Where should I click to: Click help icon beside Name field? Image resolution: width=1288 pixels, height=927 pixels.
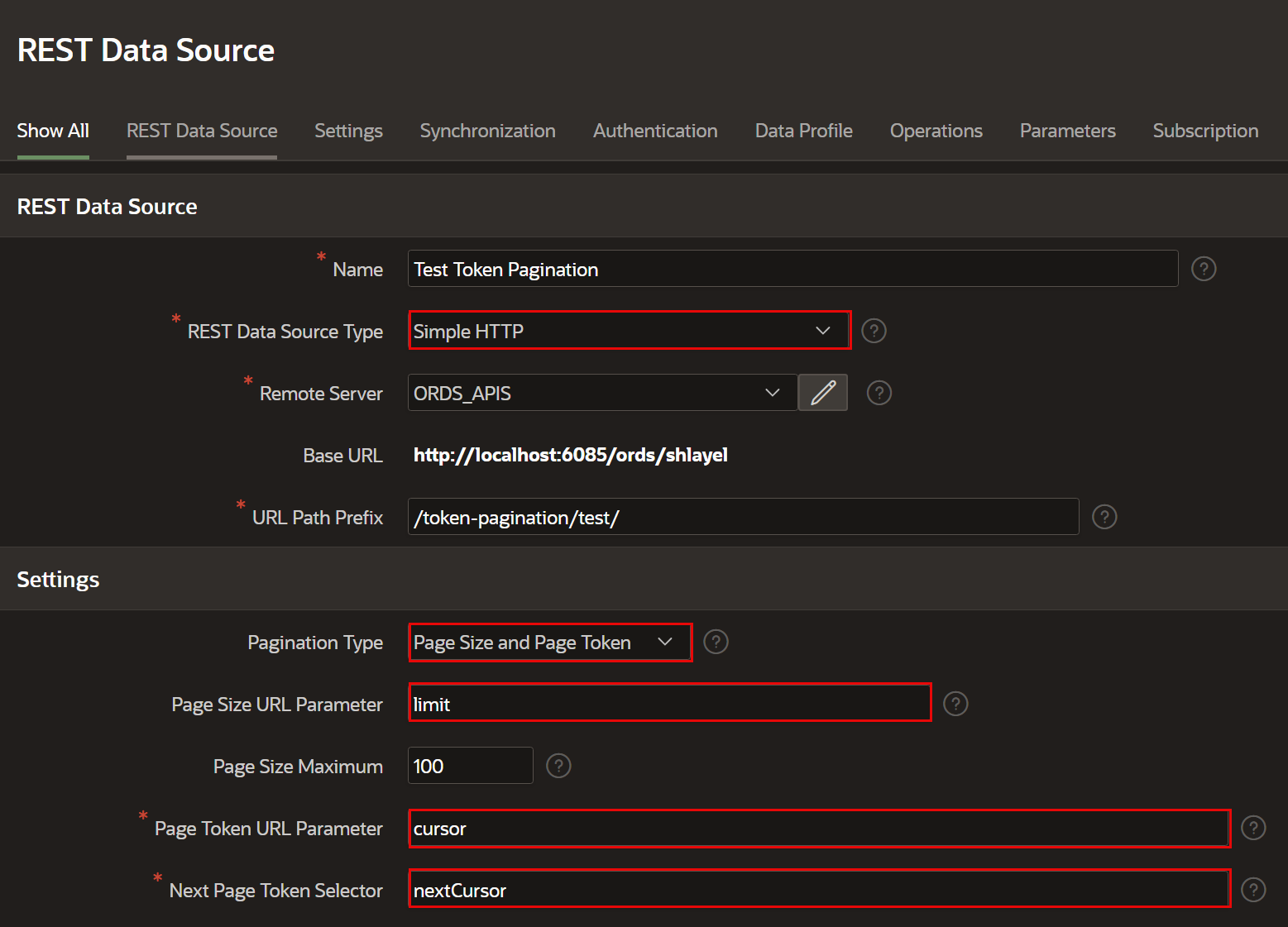[1203, 269]
